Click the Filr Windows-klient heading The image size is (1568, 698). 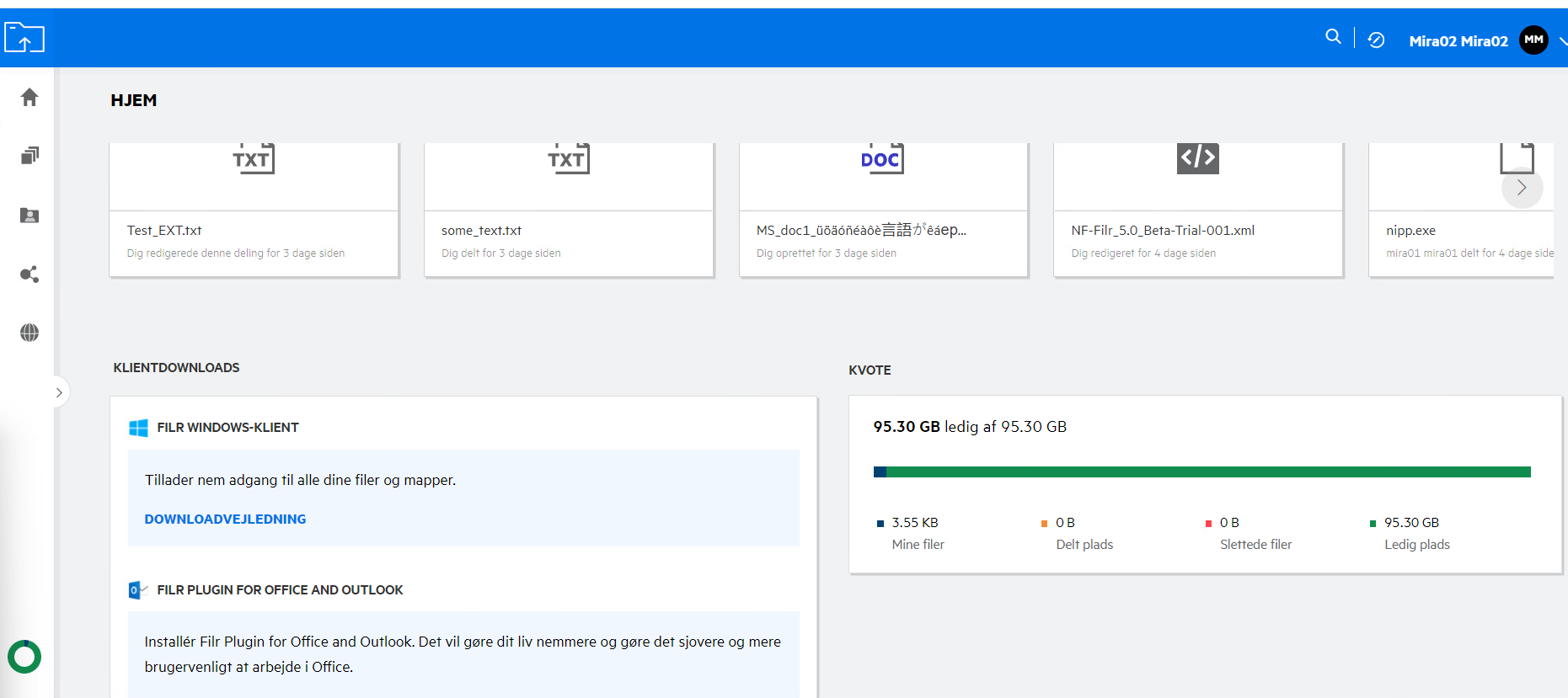(227, 428)
